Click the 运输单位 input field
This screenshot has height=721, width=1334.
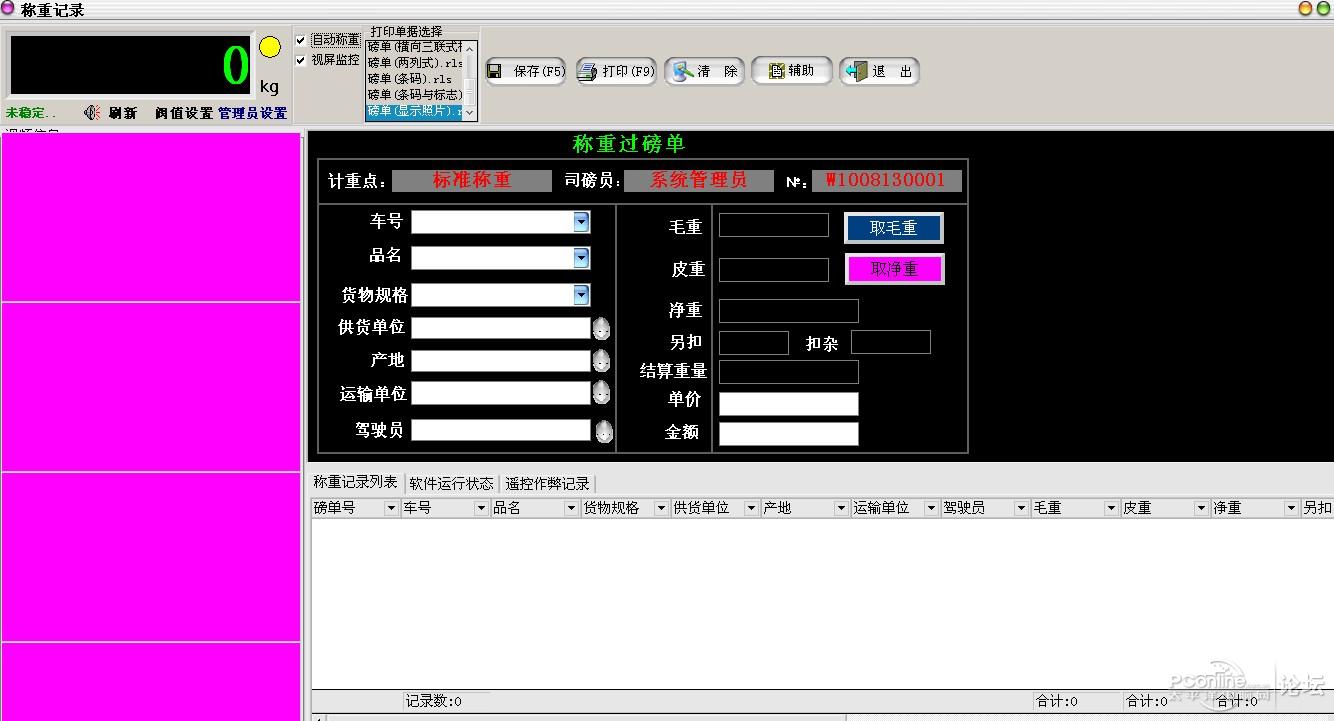pyautogui.click(x=501, y=393)
